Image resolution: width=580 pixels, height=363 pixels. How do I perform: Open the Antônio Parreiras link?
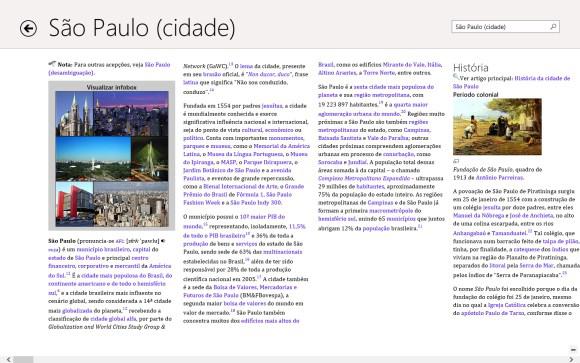(x=499, y=178)
